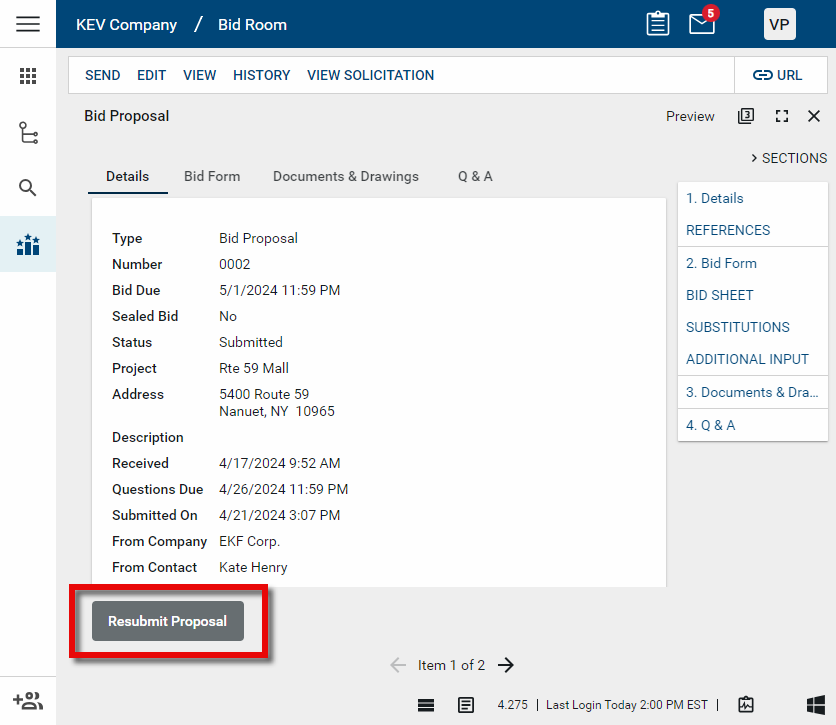836x725 pixels.
Task: Go to next item using right arrow
Action: (x=506, y=665)
